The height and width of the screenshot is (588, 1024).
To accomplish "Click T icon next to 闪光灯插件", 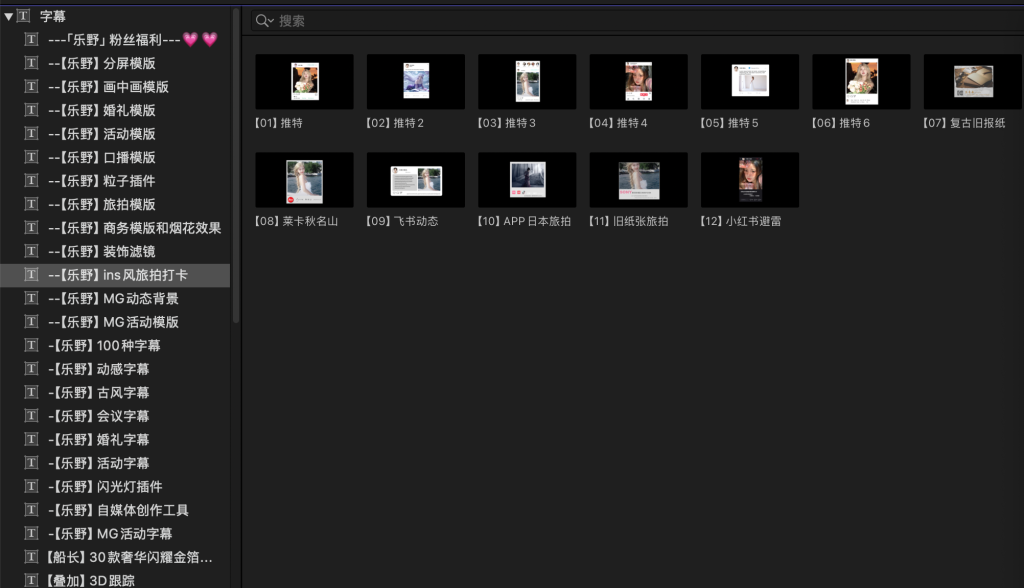I will (x=31, y=486).
